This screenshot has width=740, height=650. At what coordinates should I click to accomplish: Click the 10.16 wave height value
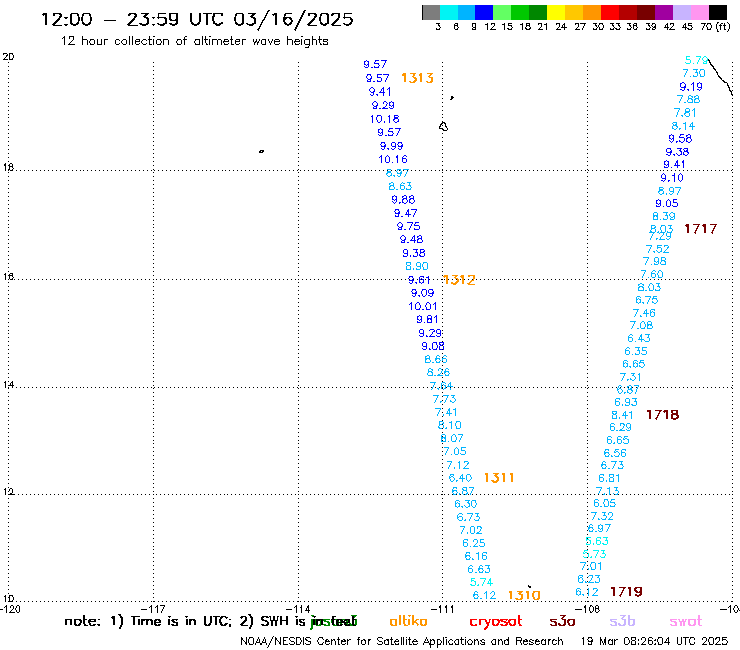tap(393, 160)
